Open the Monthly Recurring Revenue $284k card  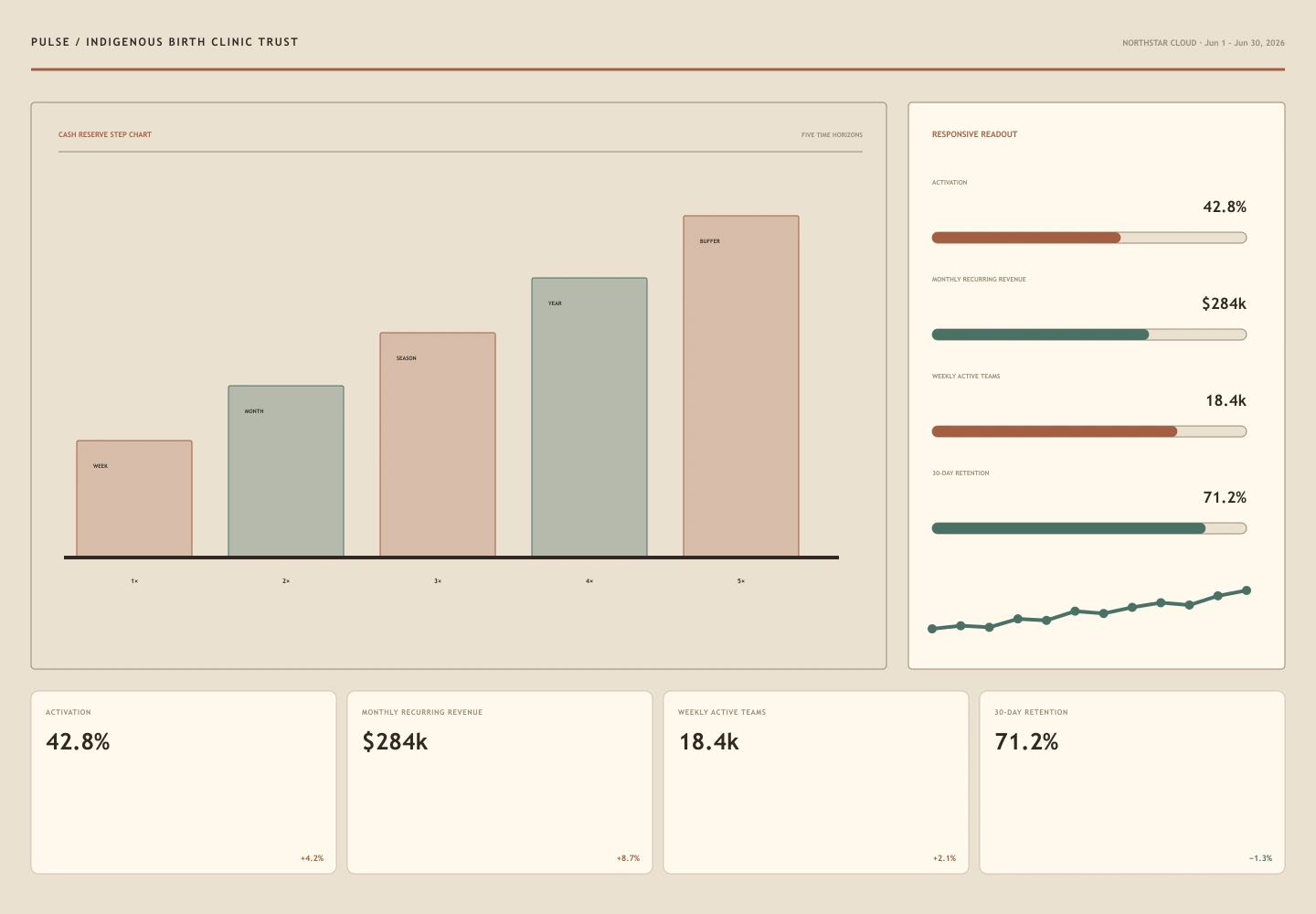coord(500,782)
